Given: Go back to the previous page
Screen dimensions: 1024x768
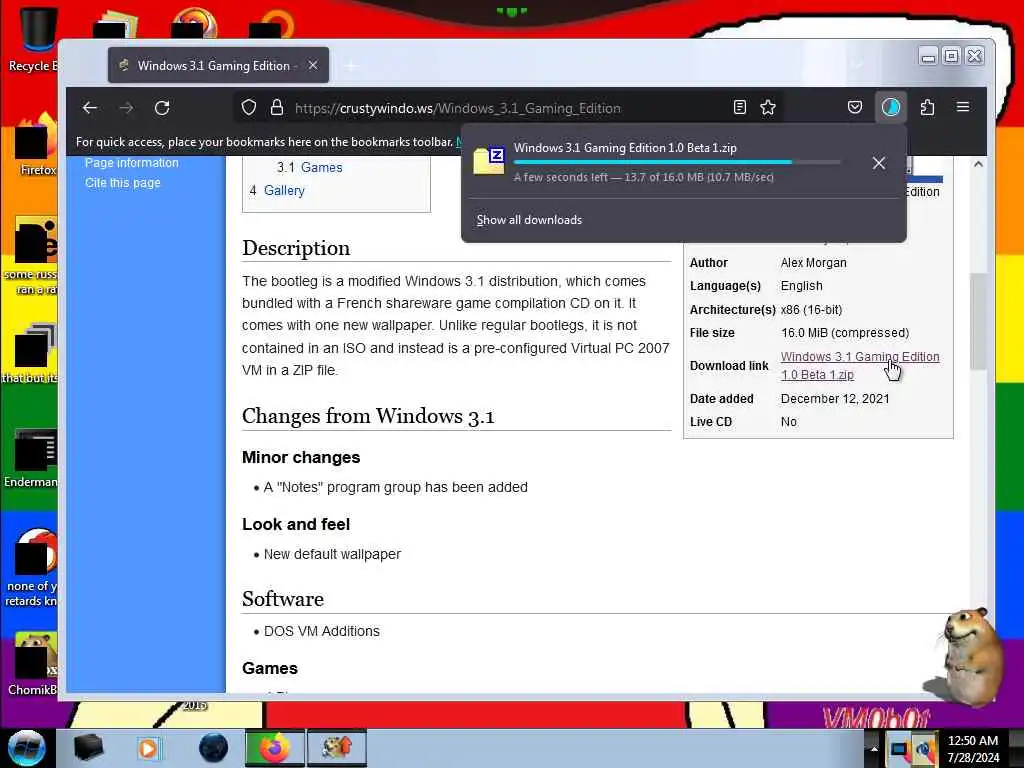Looking at the screenshot, I should [x=90, y=108].
